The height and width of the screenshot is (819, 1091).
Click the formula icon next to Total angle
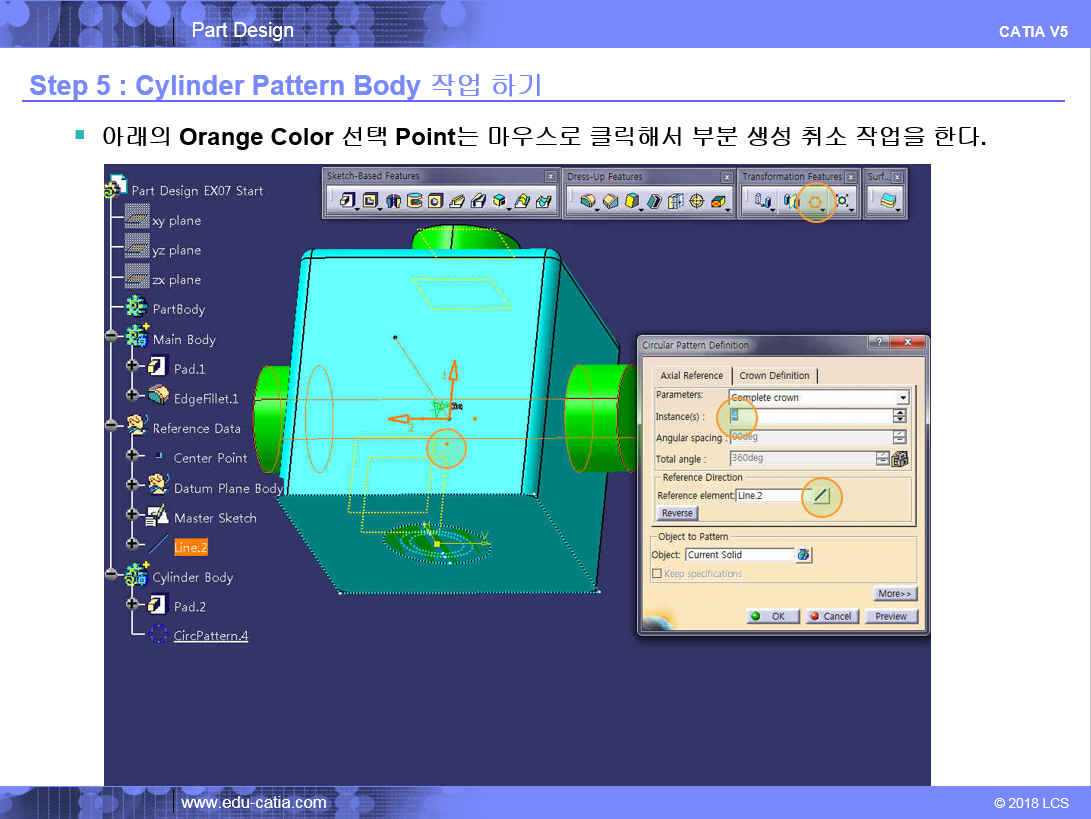900,459
